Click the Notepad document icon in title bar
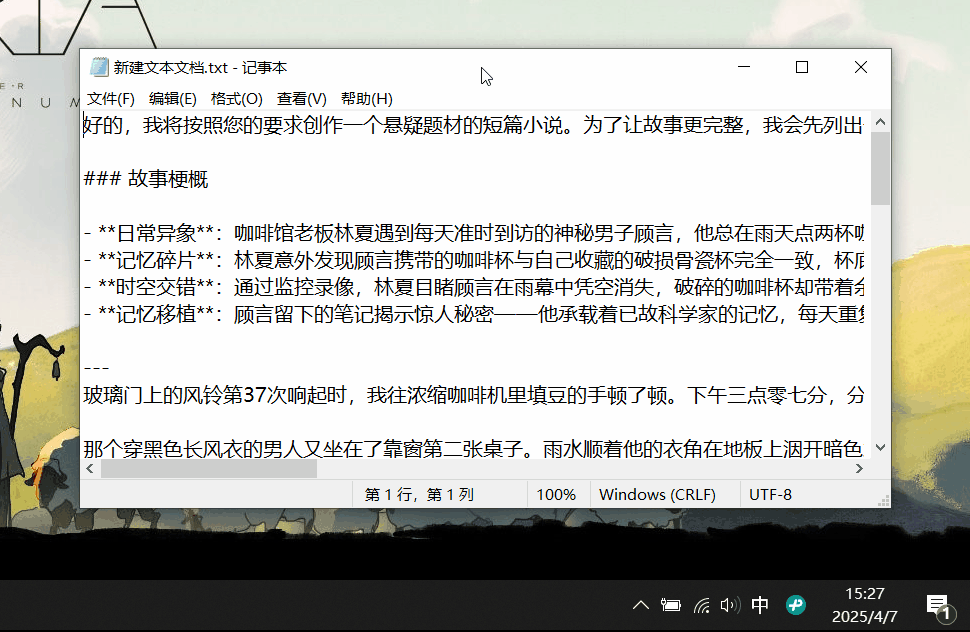This screenshot has width=970, height=632. click(x=98, y=66)
